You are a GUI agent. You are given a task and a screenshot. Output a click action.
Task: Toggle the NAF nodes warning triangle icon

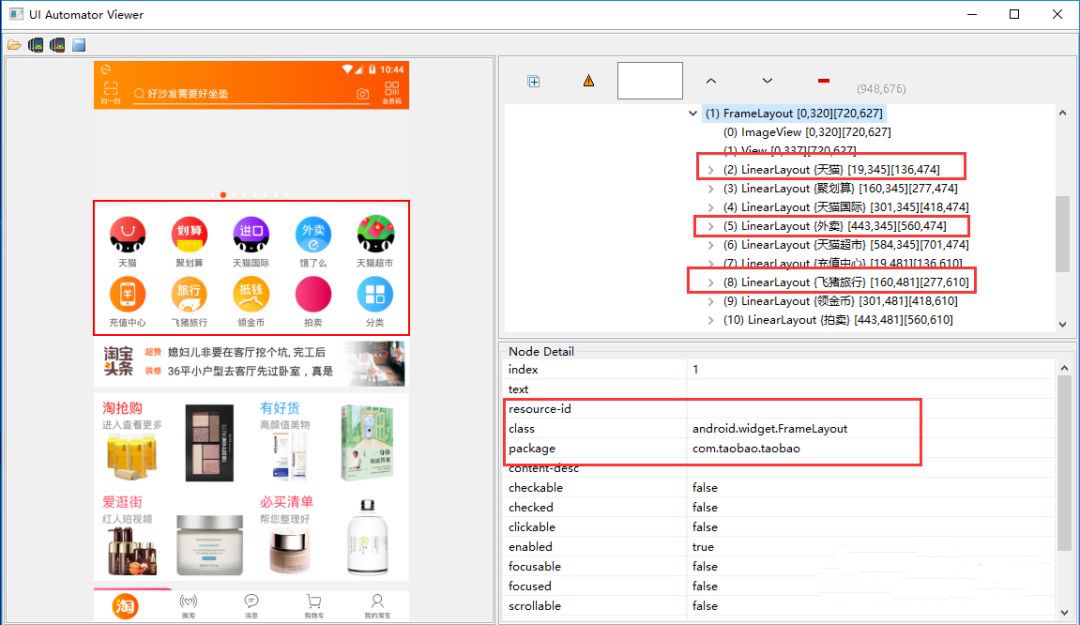(x=588, y=81)
